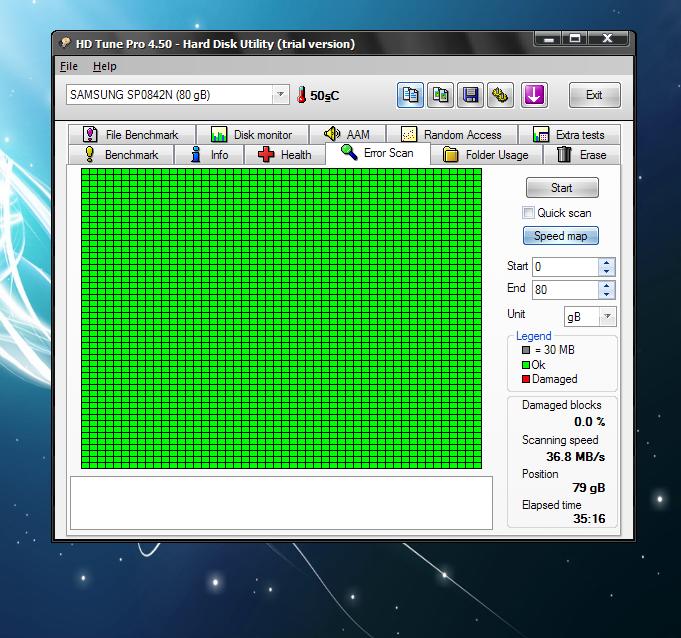Click the copy screenshot to clipboard icon
Image resolution: width=681 pixels, height=638 pixels.
tap(441, 95)
